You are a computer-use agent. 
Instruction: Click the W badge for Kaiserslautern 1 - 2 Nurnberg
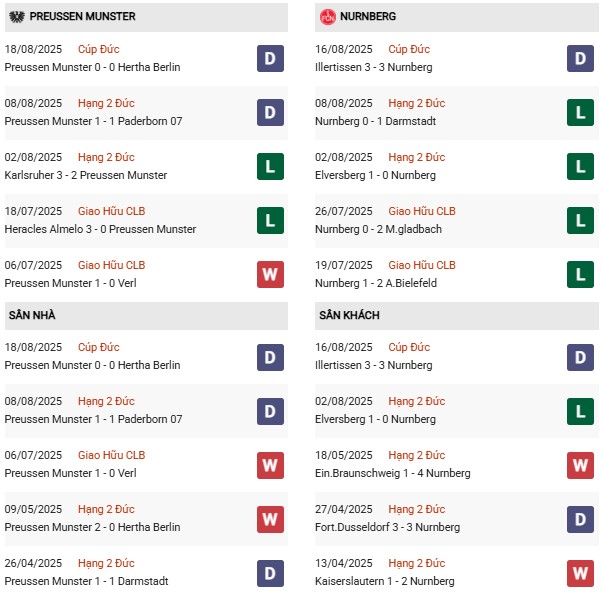580,574
